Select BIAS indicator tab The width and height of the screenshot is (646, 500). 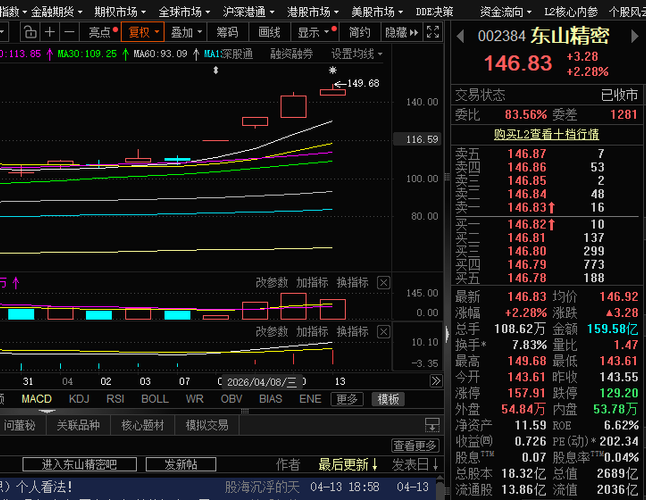click(x=271, y=399)
